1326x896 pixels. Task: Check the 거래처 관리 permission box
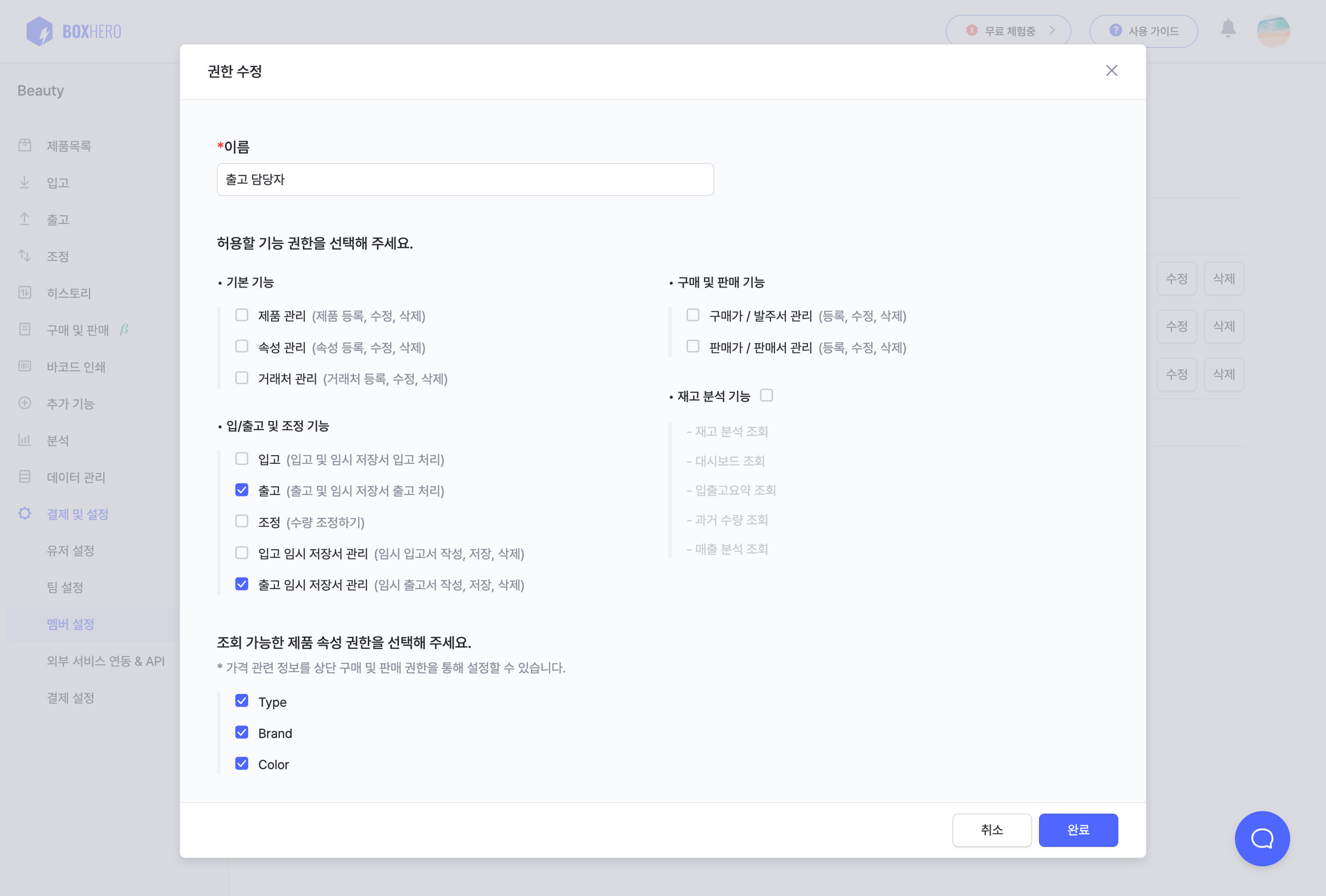[x=242, y=378]
